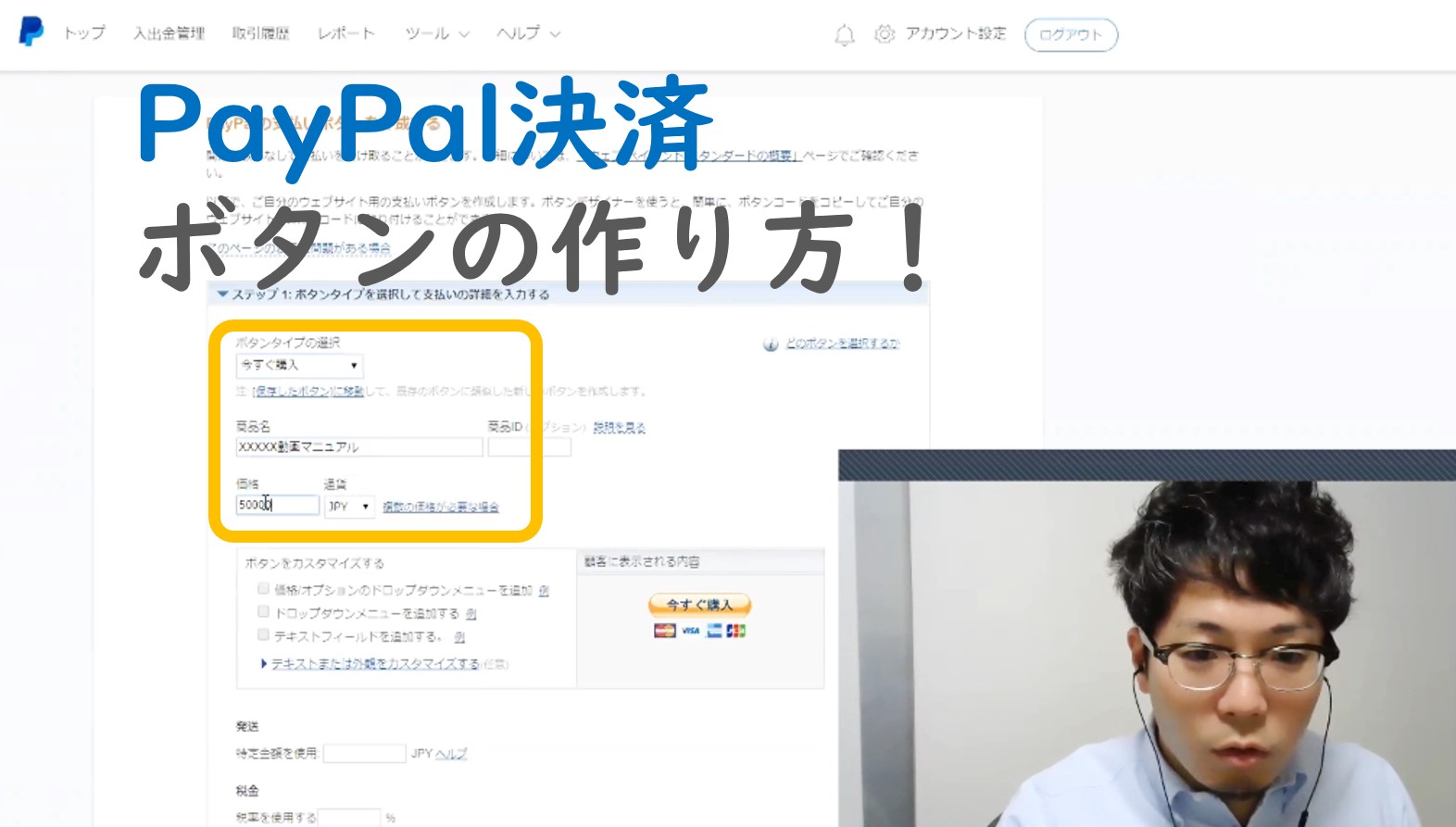Click the 価格 input field with 5000
Screen dimensions: 1456x827
tap(277, 505)
